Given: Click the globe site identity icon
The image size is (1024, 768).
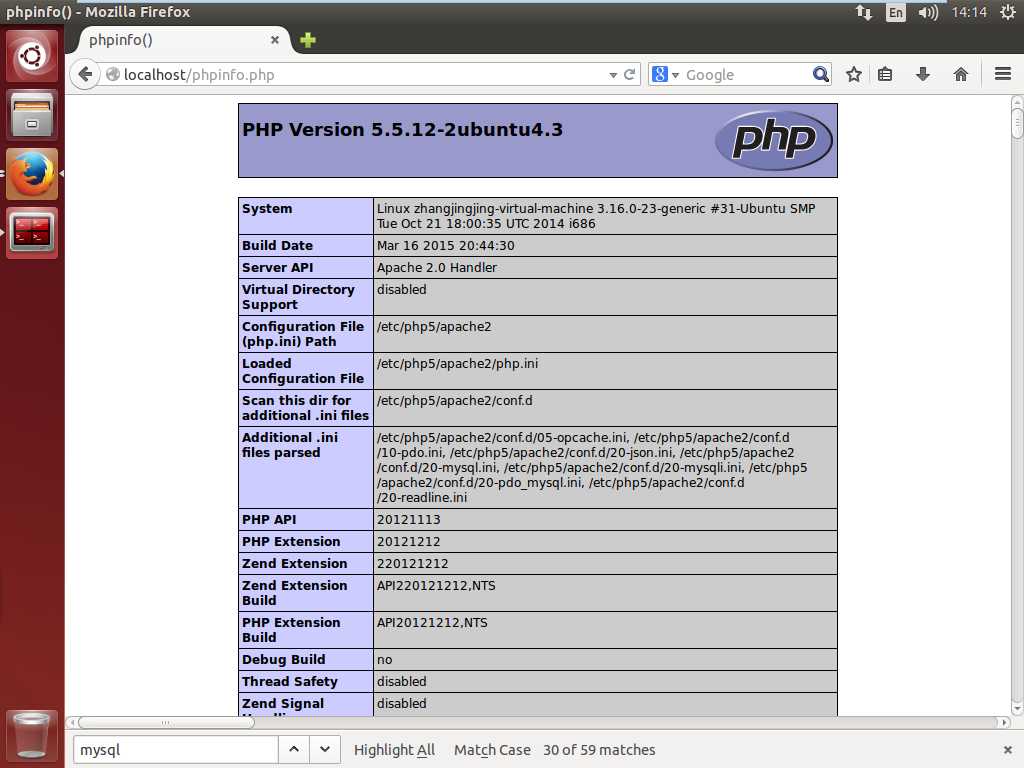Looking at the screenshot, I should point(113,74).
